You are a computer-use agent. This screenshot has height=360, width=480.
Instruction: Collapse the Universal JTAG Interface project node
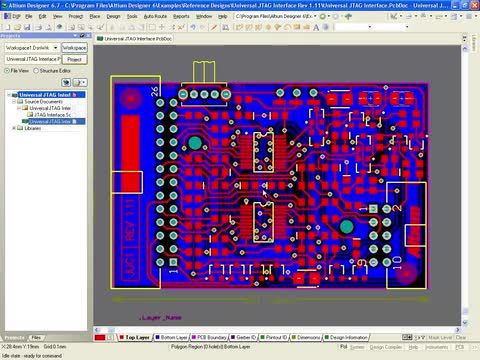pos(9,95)
